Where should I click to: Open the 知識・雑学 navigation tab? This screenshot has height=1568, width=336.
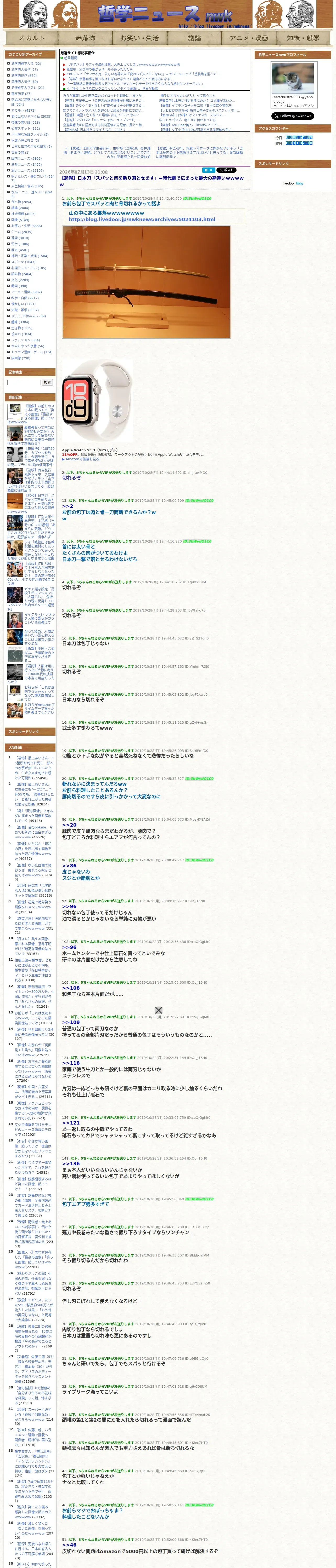(x=303, y=38)
